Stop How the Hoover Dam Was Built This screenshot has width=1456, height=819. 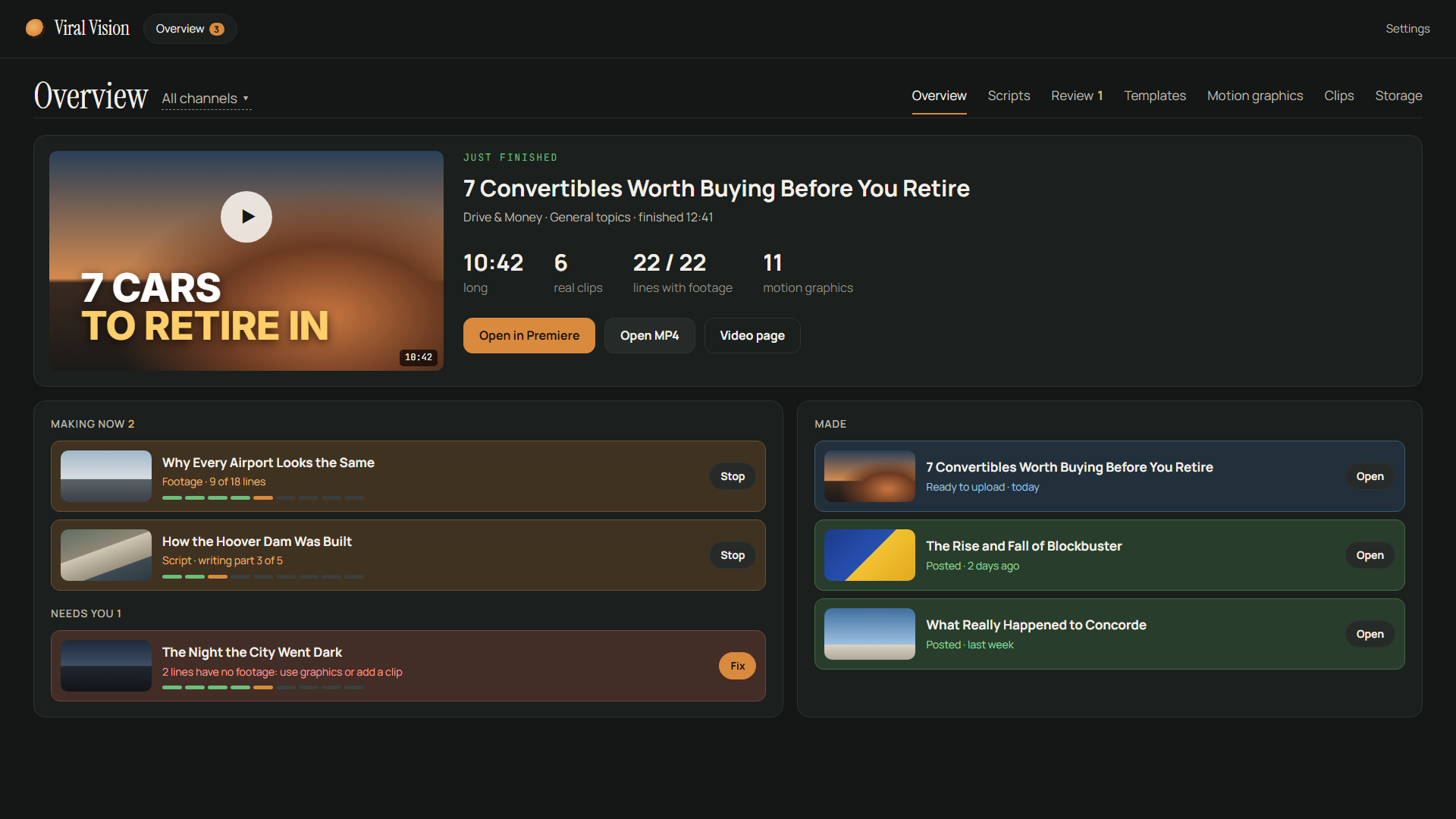point(733,555)
